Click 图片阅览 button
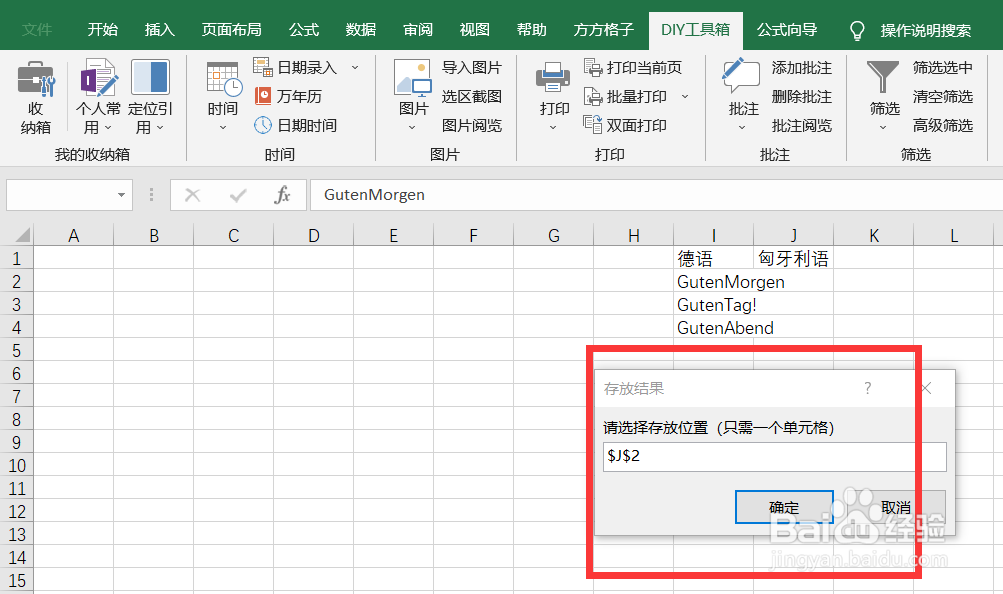The height and width of the screenshot is (594, 1003). pos(471,125)
